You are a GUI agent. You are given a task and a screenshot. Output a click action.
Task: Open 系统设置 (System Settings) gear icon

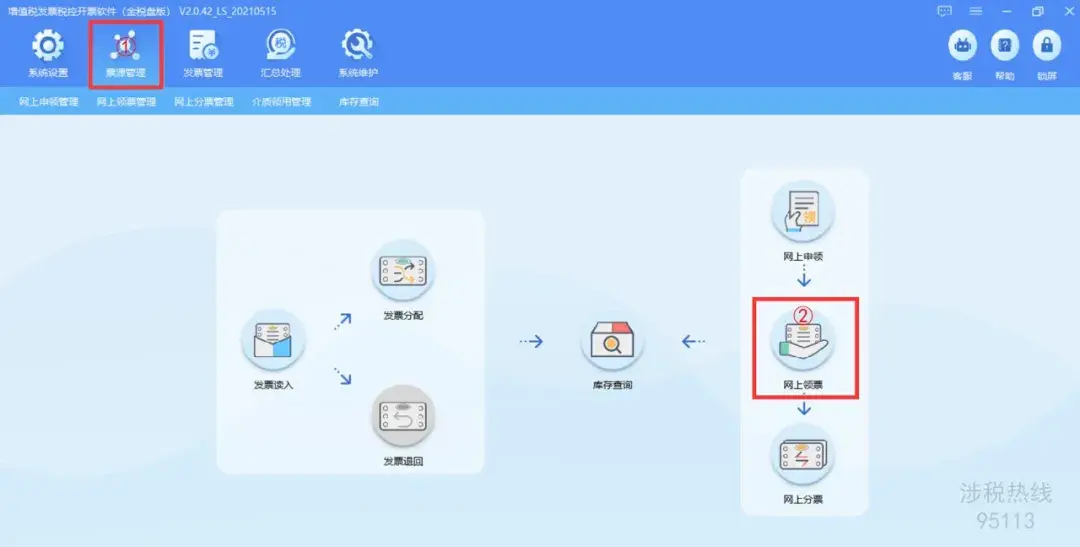[x=48, y=46]
